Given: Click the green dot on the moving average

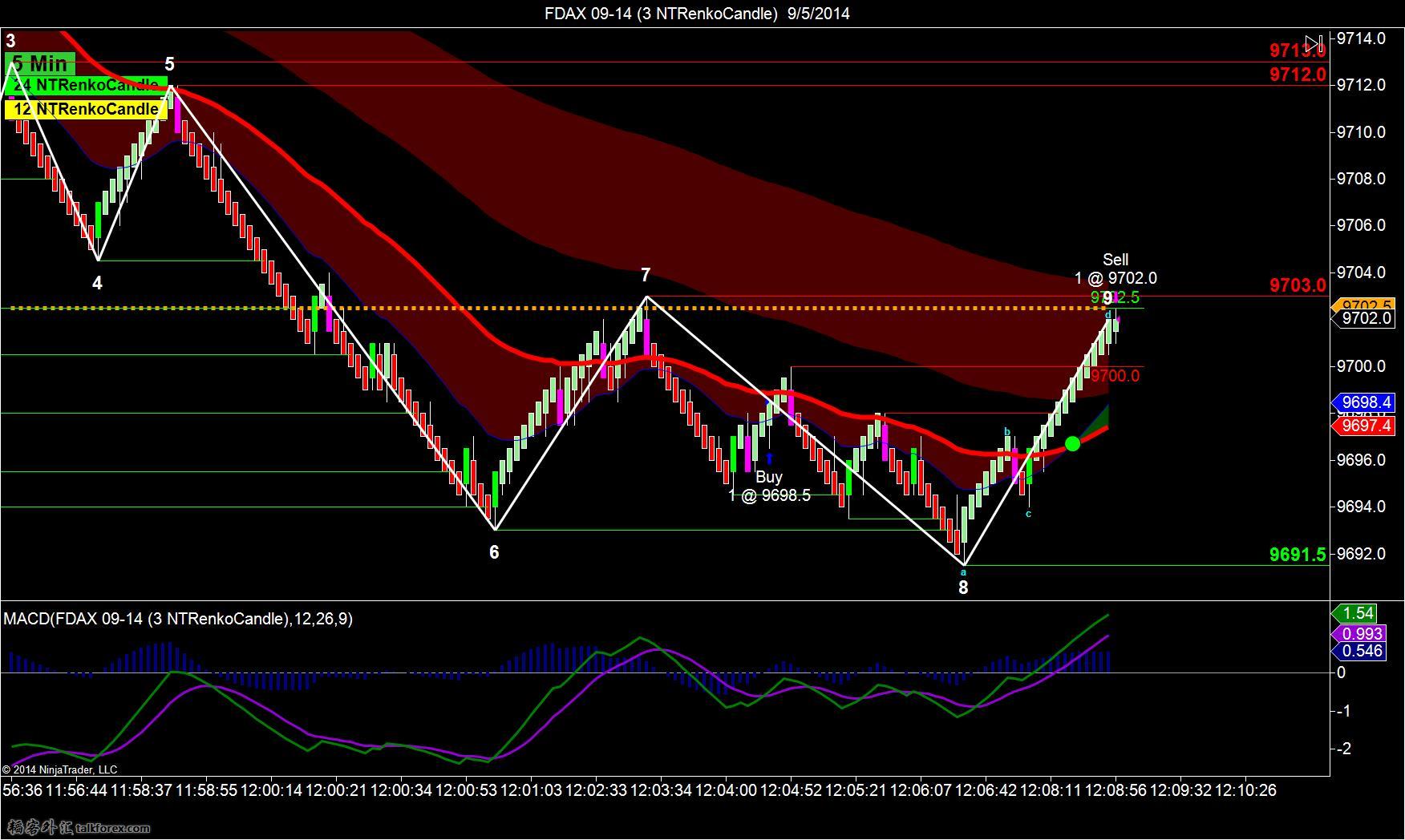Looking at the screenshot, I should coord(1072,443).
